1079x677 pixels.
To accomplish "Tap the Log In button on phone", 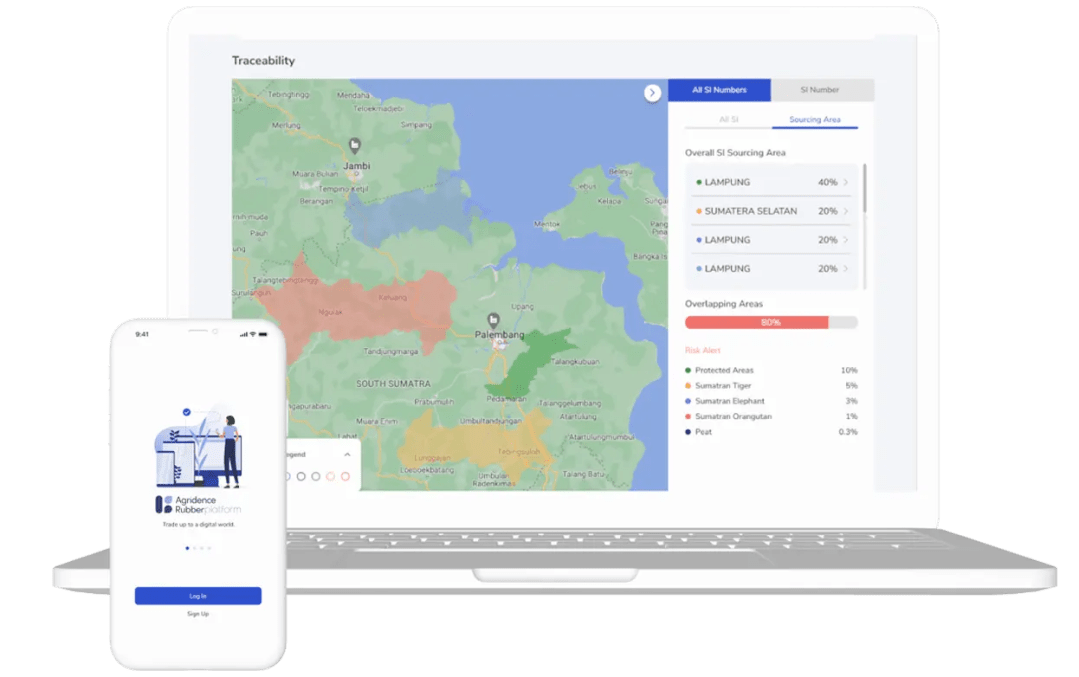I will click(x=198, y=596).
